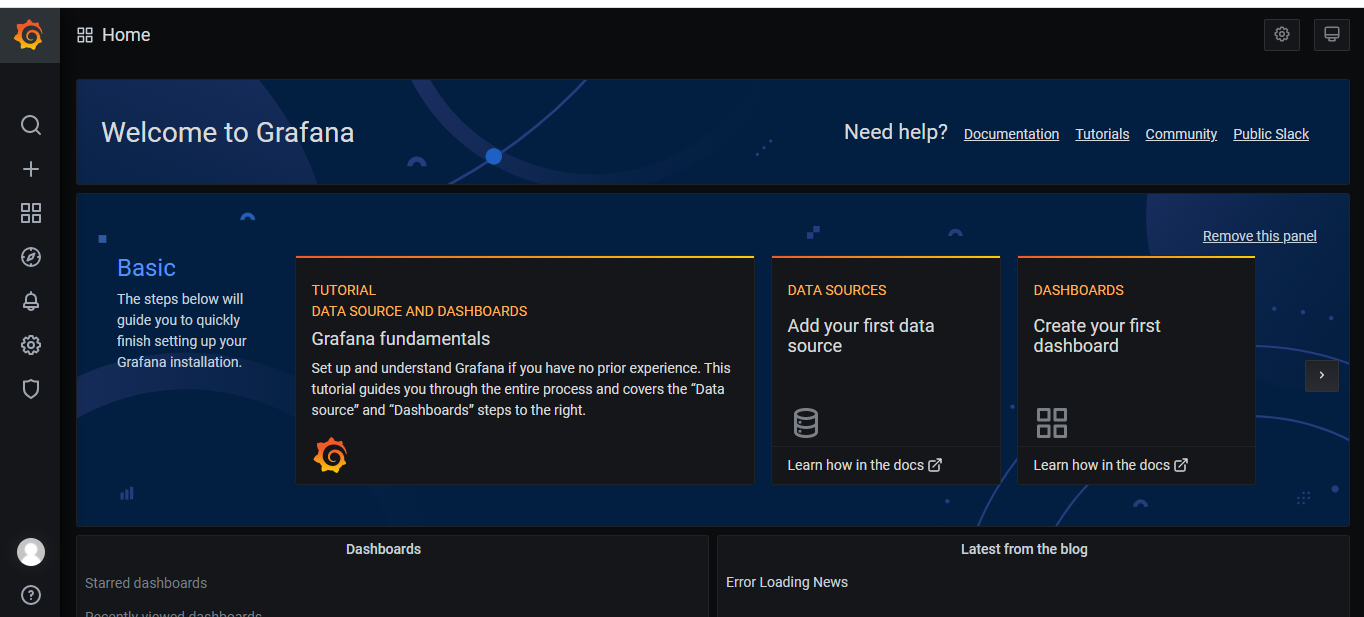Click Latest from the blog panel title
This screenshot has width=1364, height=617.
1024,549
